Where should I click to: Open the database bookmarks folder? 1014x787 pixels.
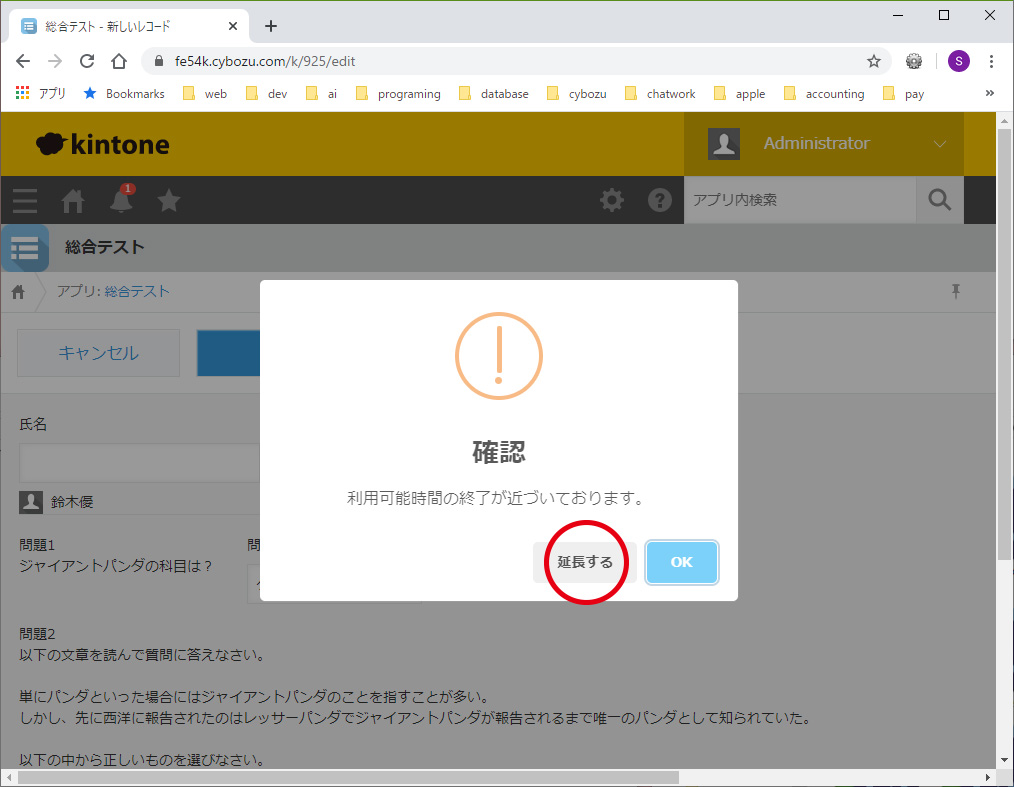(493, 94)
